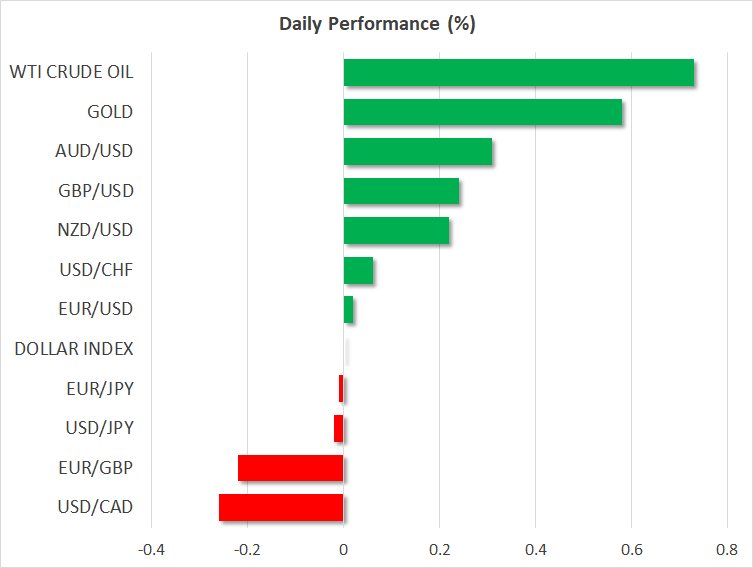Image resolution: width=753 pixels, height=568 pixels.
Task: Click the 0.8 value on horizontal axis
Action: pos(726,549)
